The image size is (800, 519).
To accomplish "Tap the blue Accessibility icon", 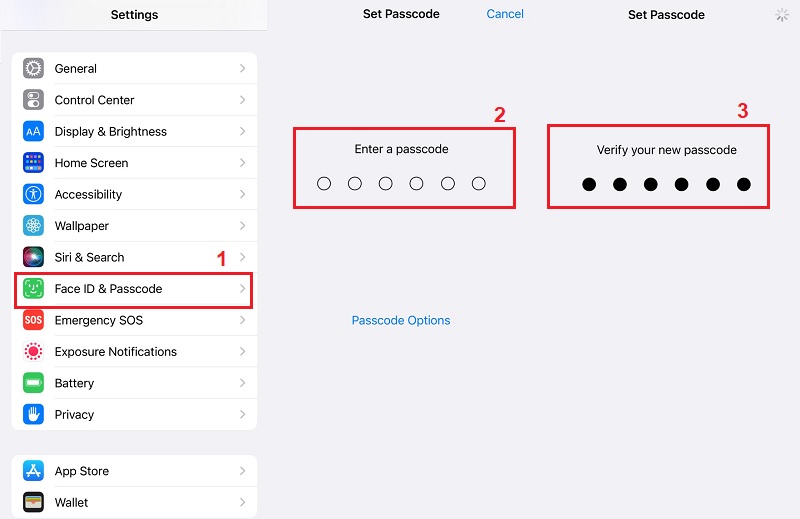I will (x=34, y=194).
